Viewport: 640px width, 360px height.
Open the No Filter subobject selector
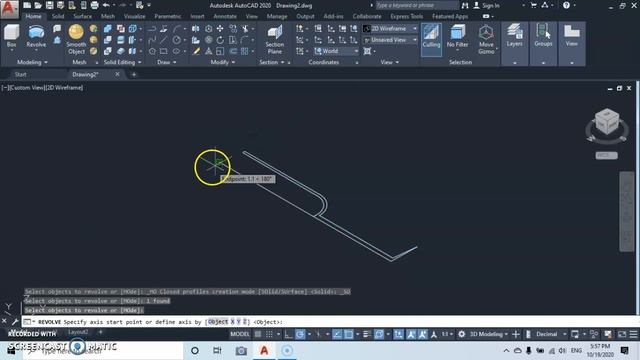(457, 37)
